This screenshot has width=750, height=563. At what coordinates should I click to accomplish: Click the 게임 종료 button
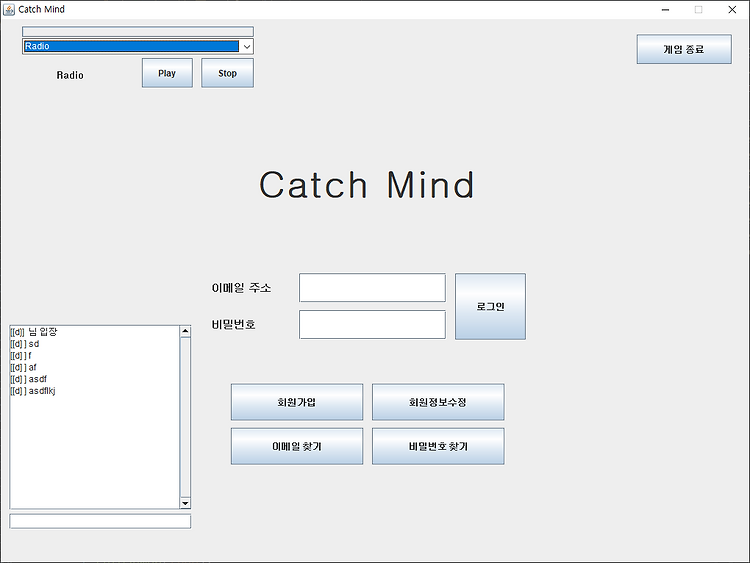tap(684, 49)
